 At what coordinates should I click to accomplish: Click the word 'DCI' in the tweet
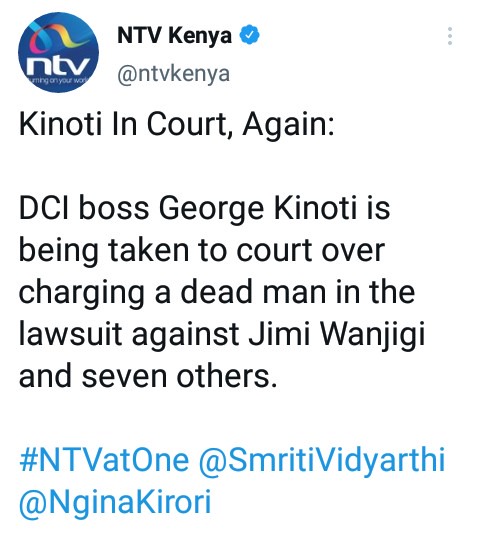pos(44,208)
